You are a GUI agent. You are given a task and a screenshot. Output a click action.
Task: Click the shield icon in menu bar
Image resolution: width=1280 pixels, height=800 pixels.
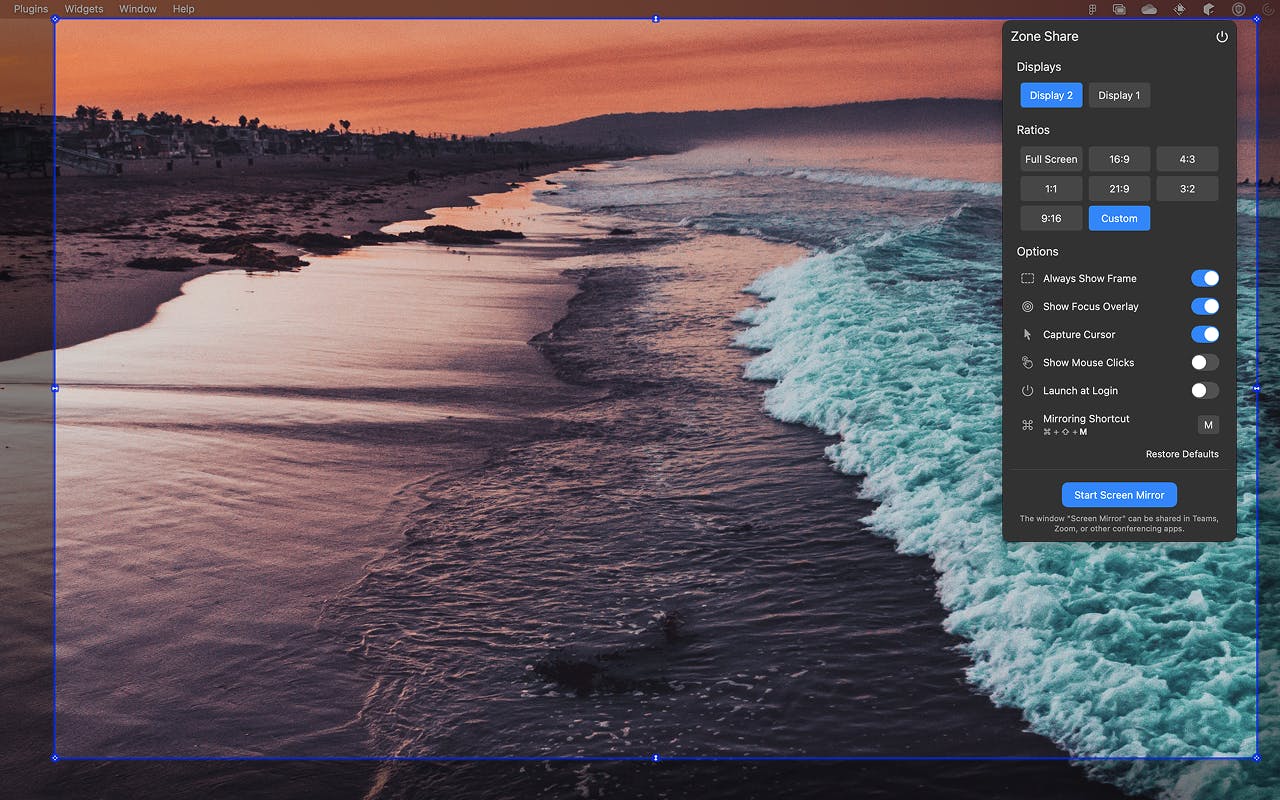pos(1239,9)
